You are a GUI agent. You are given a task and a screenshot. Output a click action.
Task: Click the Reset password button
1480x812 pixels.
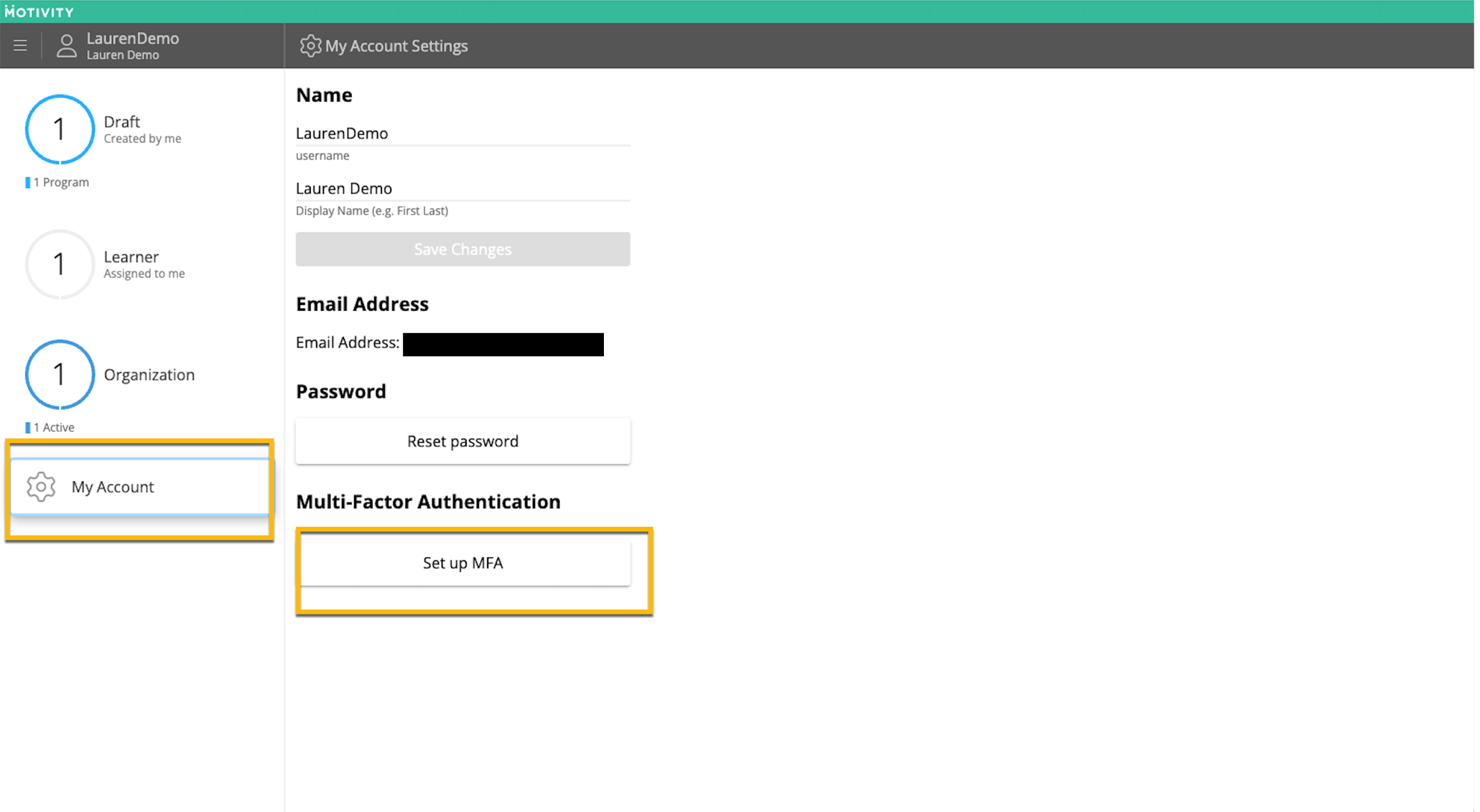[462, 441]
